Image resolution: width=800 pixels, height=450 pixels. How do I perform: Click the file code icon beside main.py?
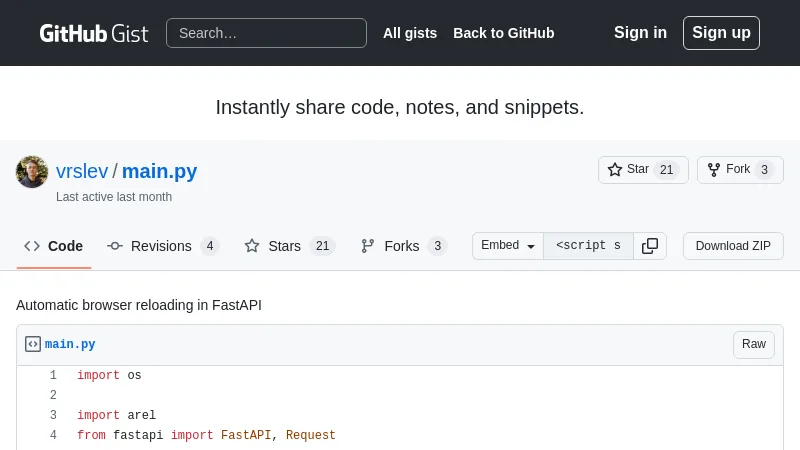pyautogui.click(x=33, y=344)
